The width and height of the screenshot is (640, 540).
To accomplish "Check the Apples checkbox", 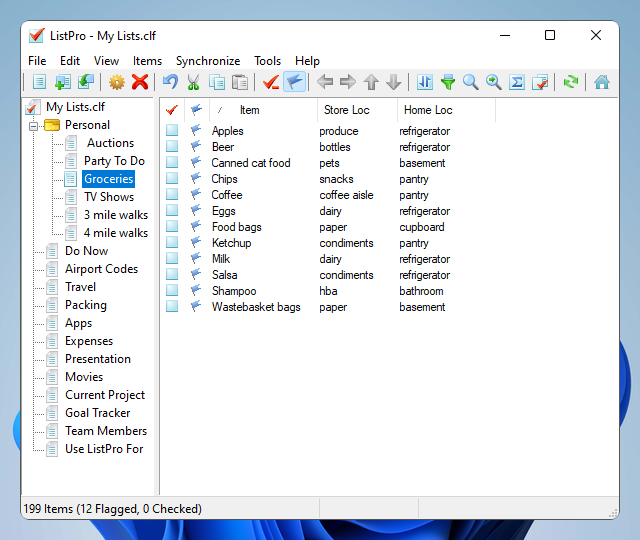I will pyautogui.click(x=172, y=131).
